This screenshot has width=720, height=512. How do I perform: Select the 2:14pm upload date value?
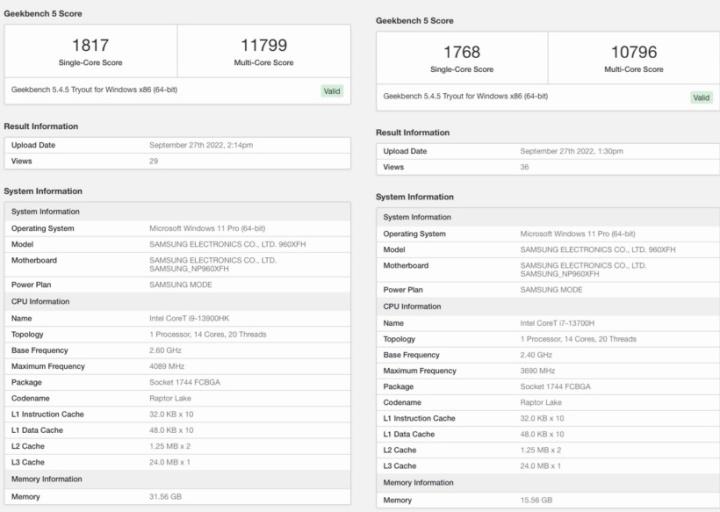point(201,145)
